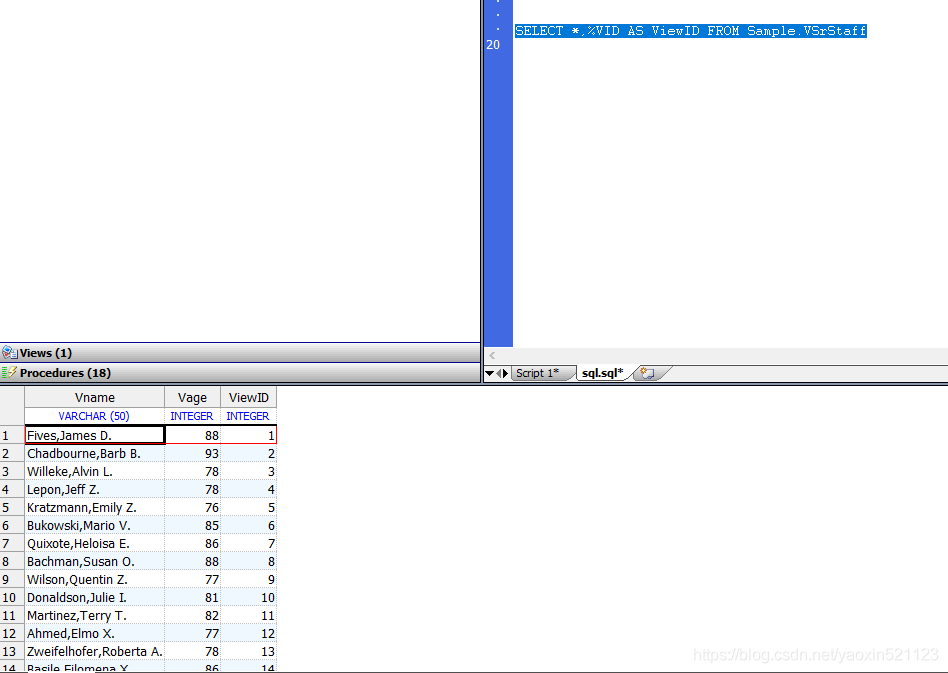Click Vage value 85 for Bukowski

tap(193, 525)
